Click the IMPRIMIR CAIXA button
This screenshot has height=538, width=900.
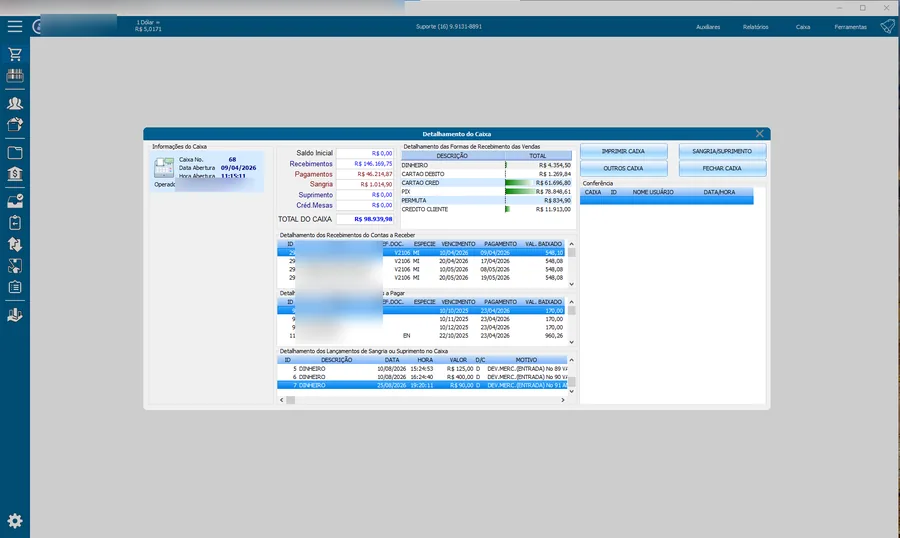[623, 151]
